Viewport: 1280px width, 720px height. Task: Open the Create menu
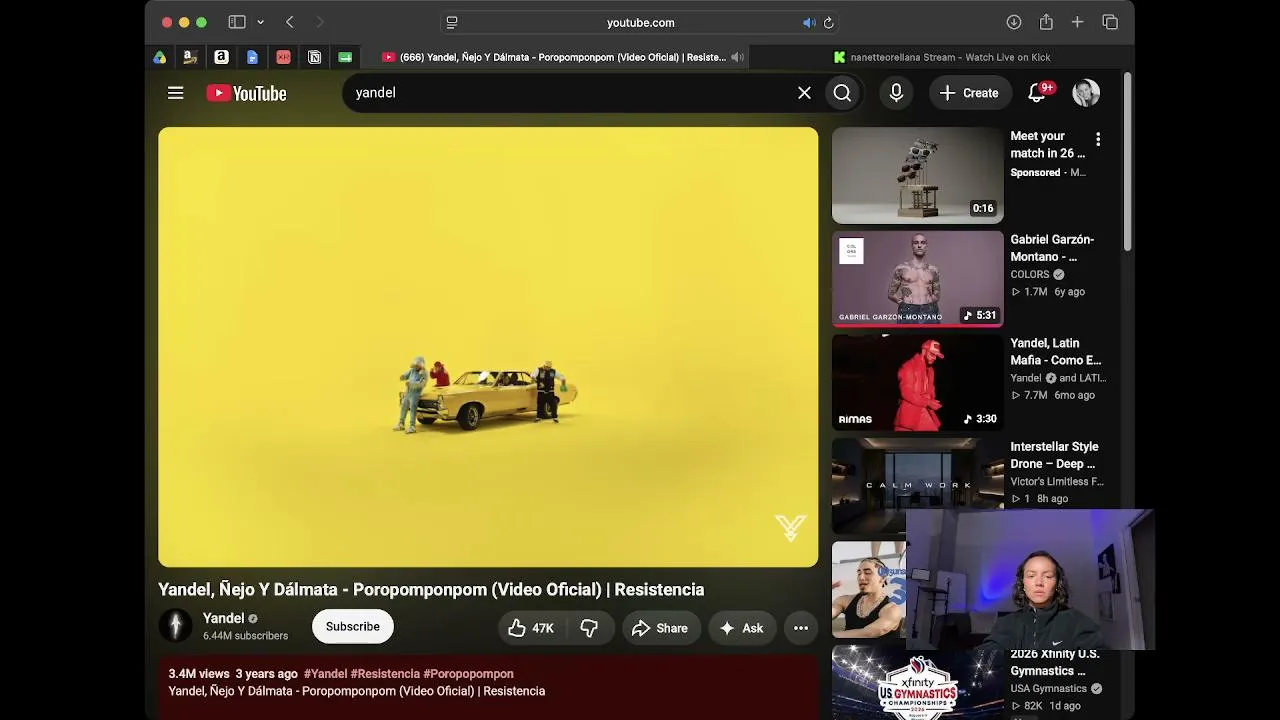[x=969, y=93]
